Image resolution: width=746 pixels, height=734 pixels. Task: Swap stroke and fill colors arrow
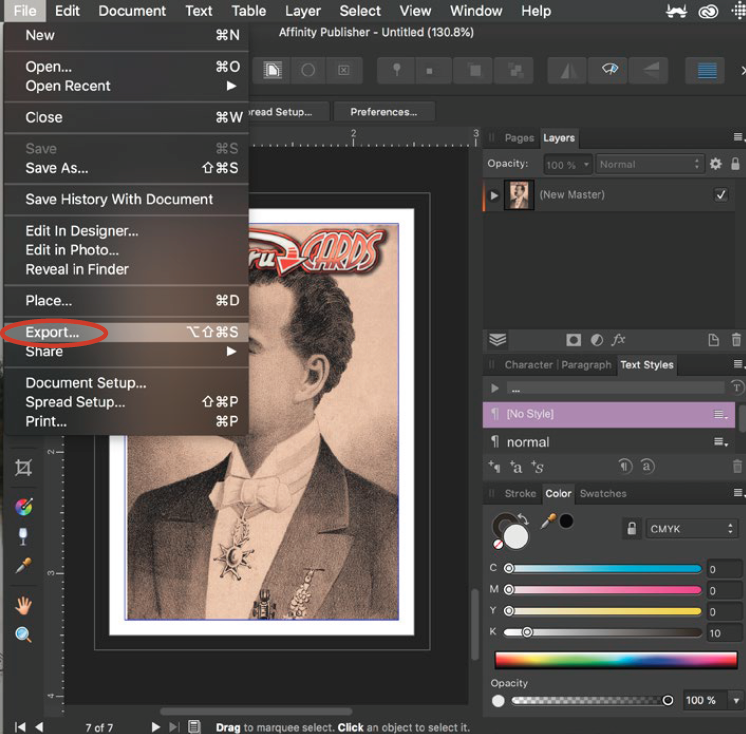521,519
